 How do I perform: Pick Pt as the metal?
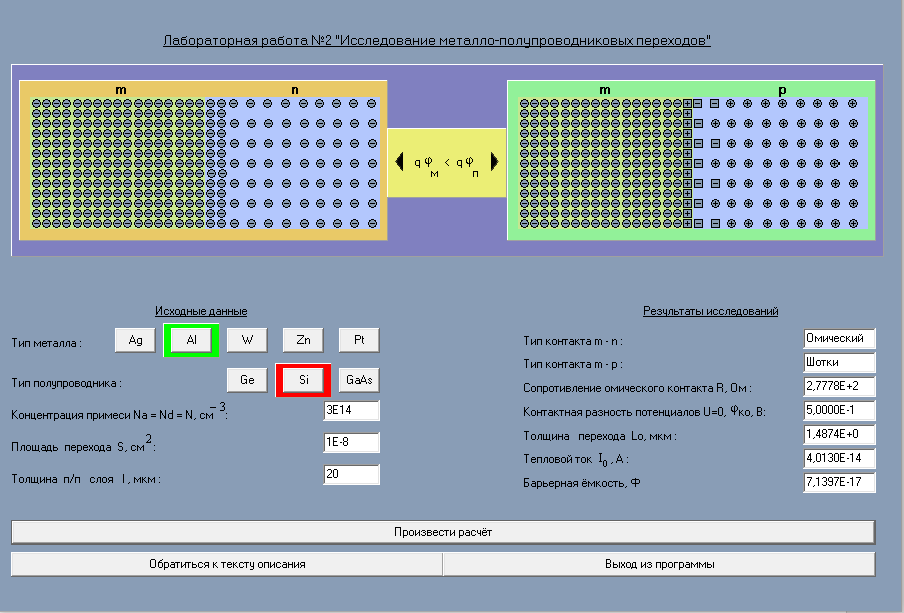(x=359, y=340)
